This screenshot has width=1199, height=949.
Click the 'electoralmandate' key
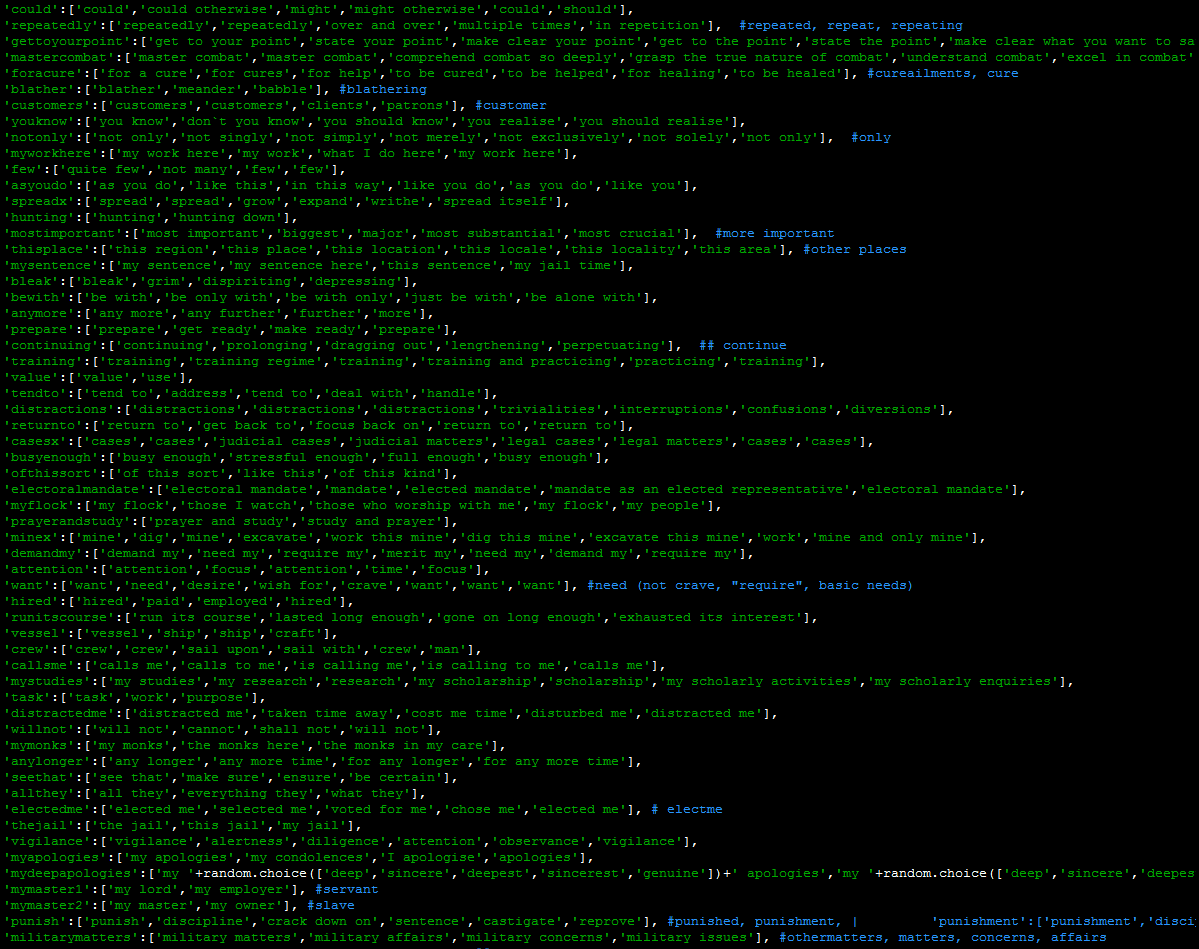tap(75, 490)
